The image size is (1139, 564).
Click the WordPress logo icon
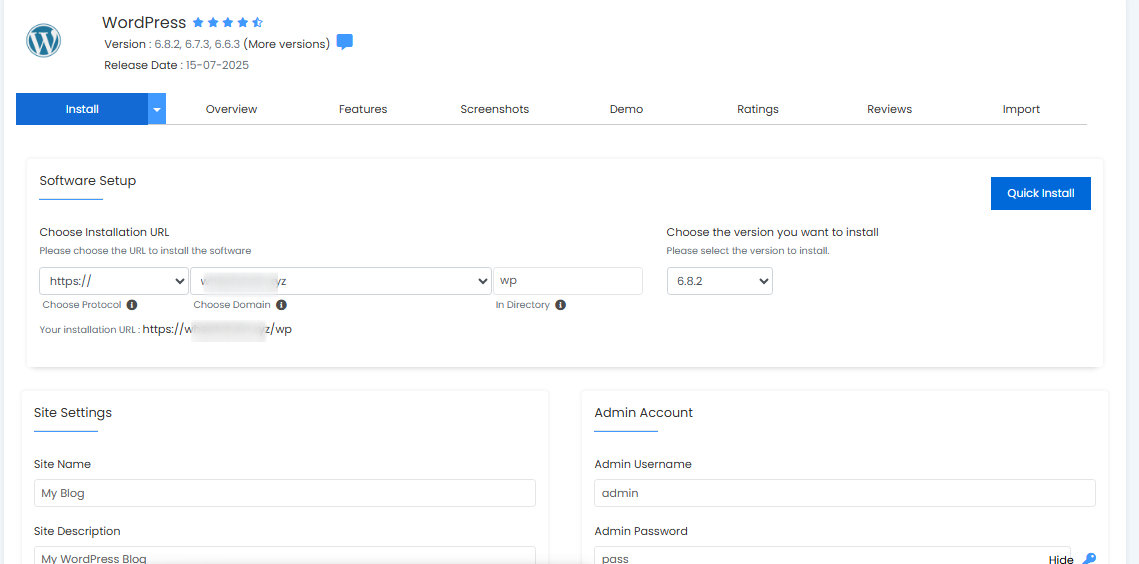coord(44,41)
